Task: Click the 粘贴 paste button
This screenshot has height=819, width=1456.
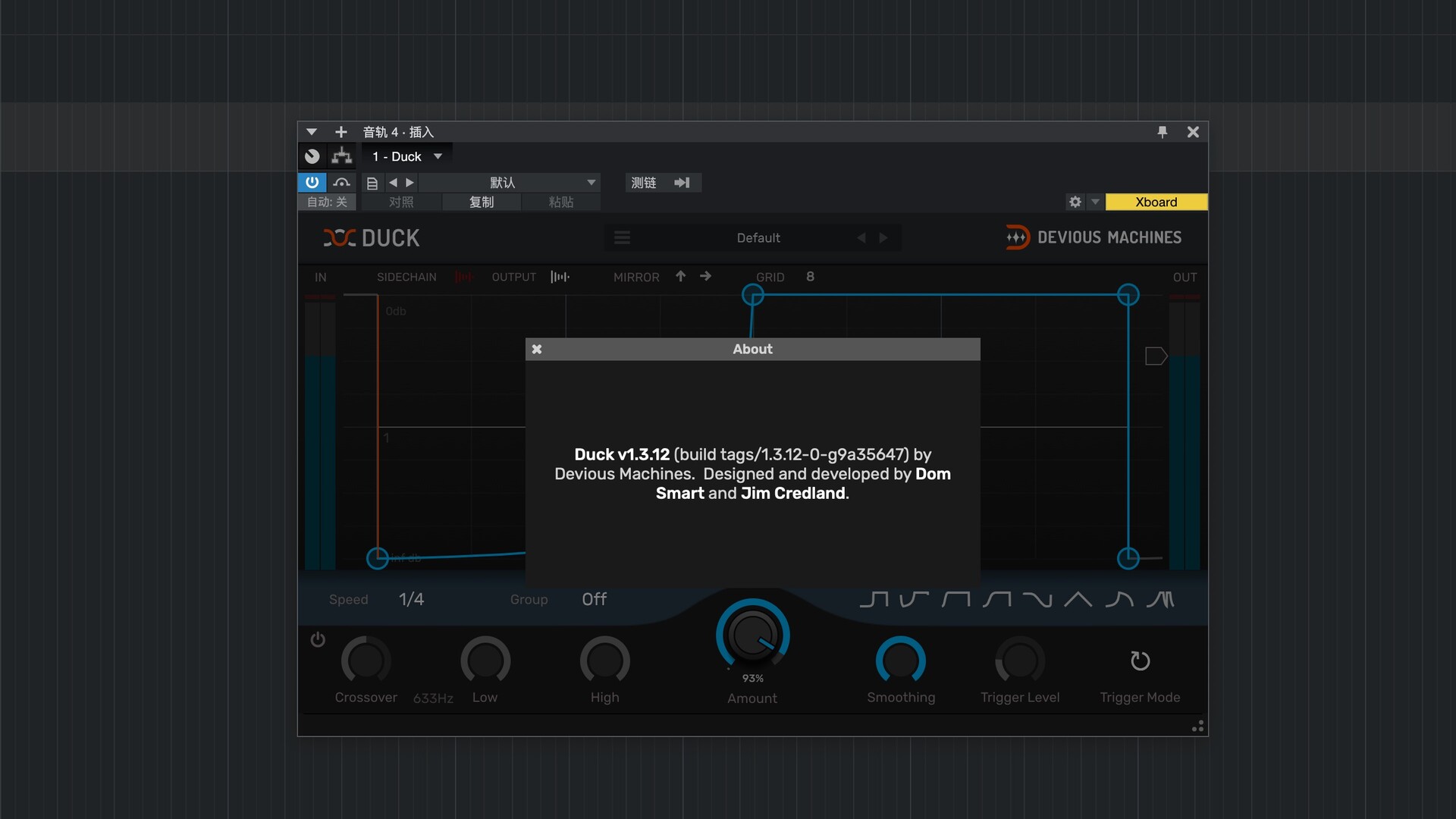Action: (561, 202)
